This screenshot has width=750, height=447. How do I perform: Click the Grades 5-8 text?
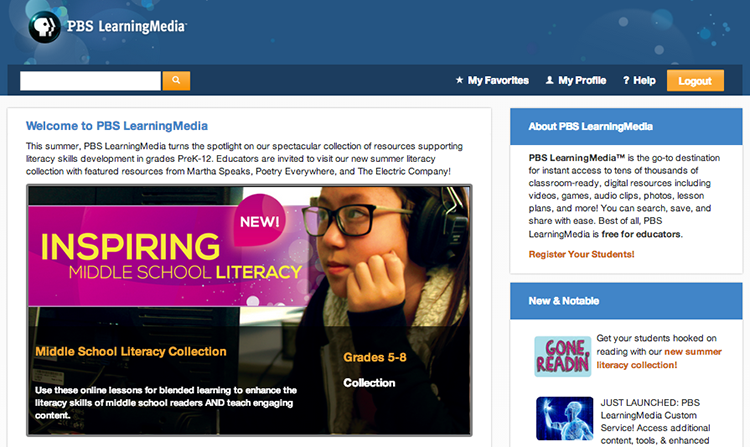click(375, 357)
